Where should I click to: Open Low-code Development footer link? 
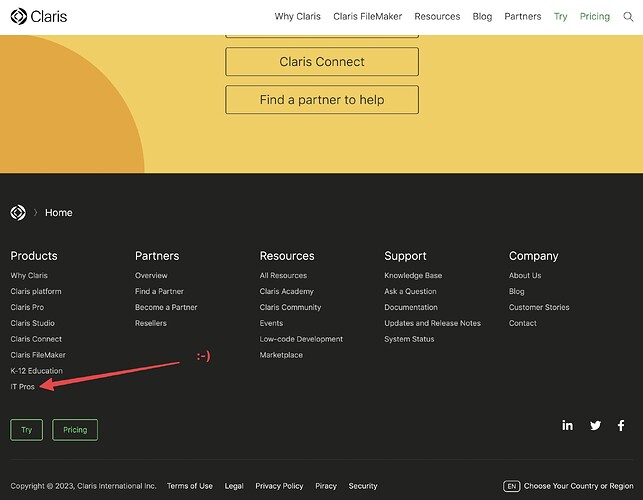point(301,339)
